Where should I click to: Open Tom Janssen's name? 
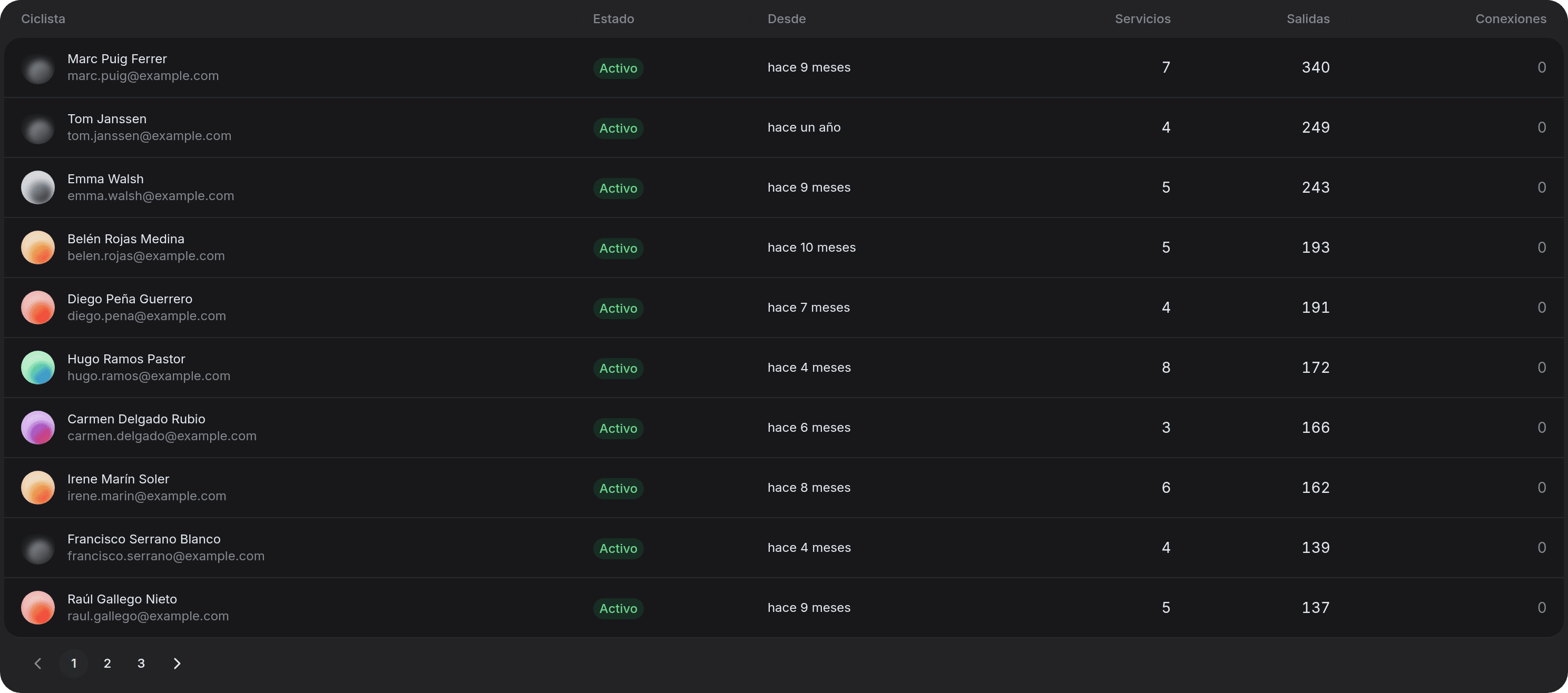pyautogui.click(x=107, y=119)
